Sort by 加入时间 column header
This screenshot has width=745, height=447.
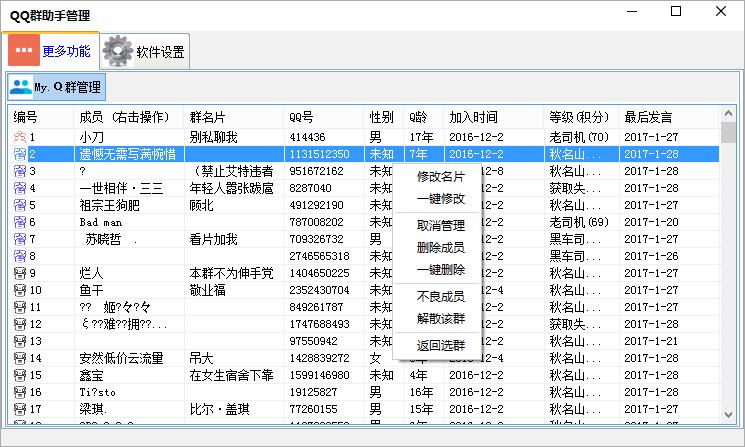pos(494,117)
